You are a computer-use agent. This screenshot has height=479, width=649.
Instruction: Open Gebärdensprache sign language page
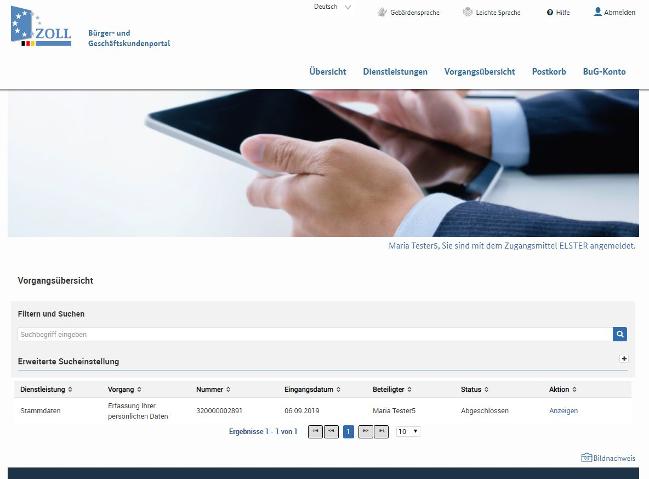[408, 12]
